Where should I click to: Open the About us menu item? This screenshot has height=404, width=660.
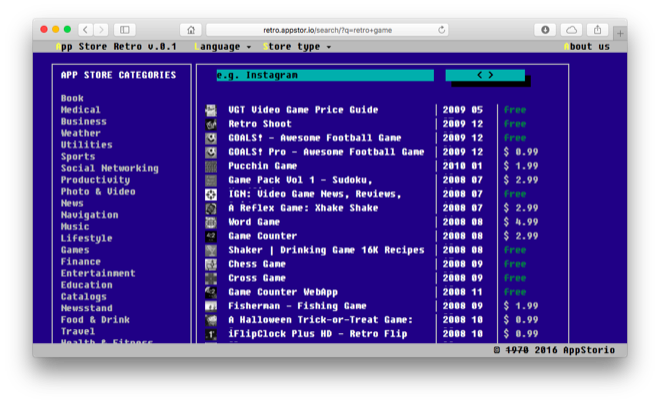click(587, 47)
